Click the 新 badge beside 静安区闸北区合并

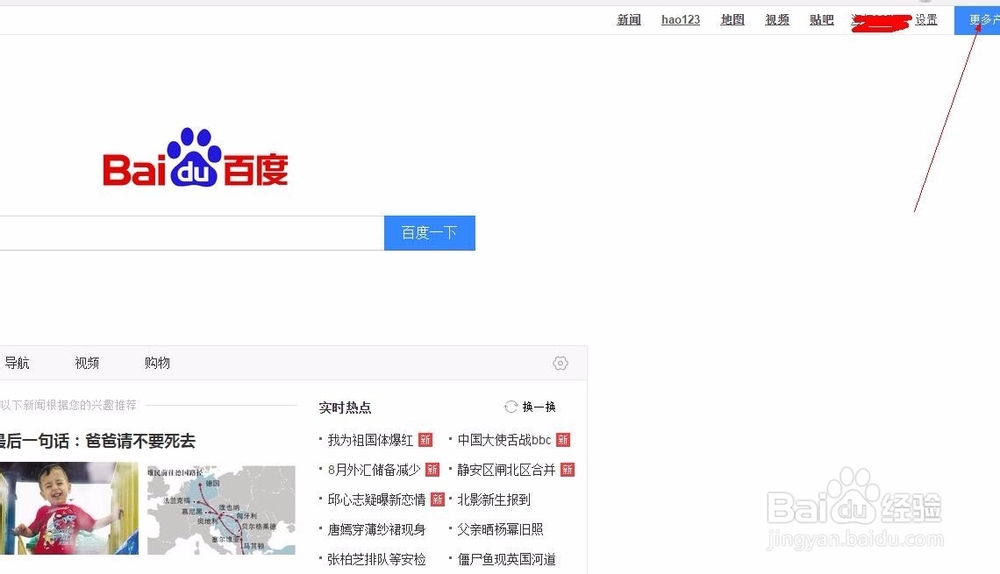[568, 470]
